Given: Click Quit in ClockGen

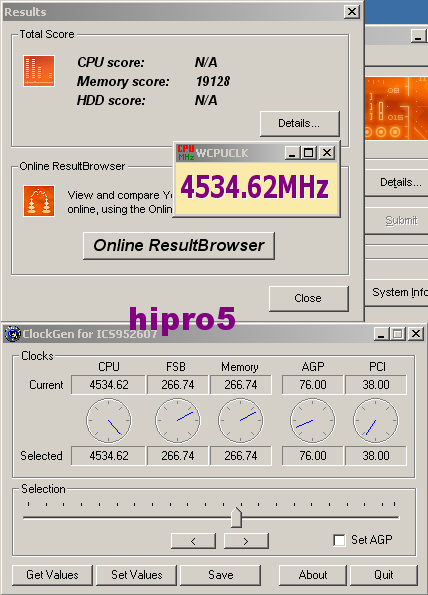Looking at the screenshot, I should (384, 575).
